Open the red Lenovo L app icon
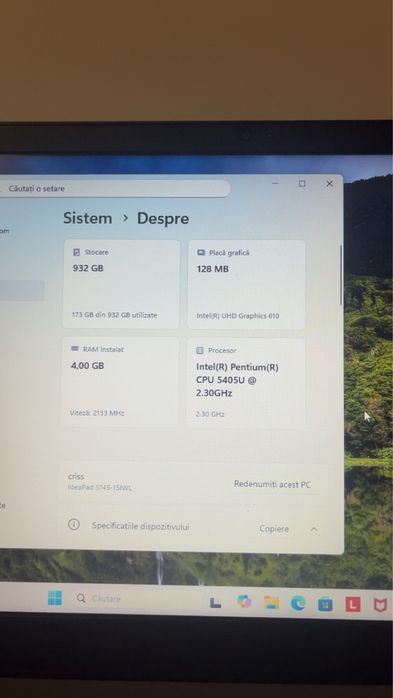The image size is (393, 698). (353, 605)
